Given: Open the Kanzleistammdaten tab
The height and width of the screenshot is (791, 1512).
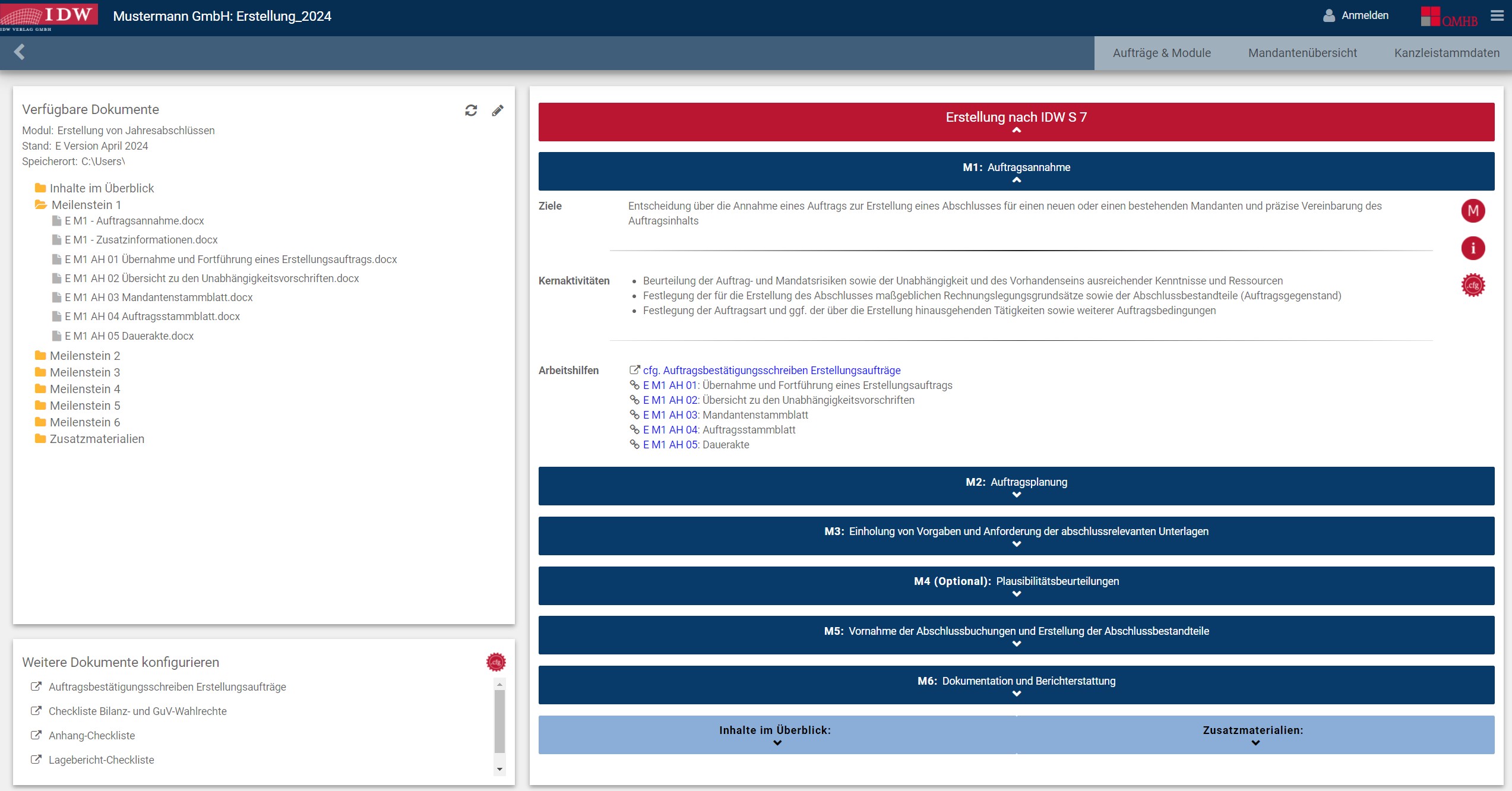Looking at the screenshot, I should [x=1446, y=53].
